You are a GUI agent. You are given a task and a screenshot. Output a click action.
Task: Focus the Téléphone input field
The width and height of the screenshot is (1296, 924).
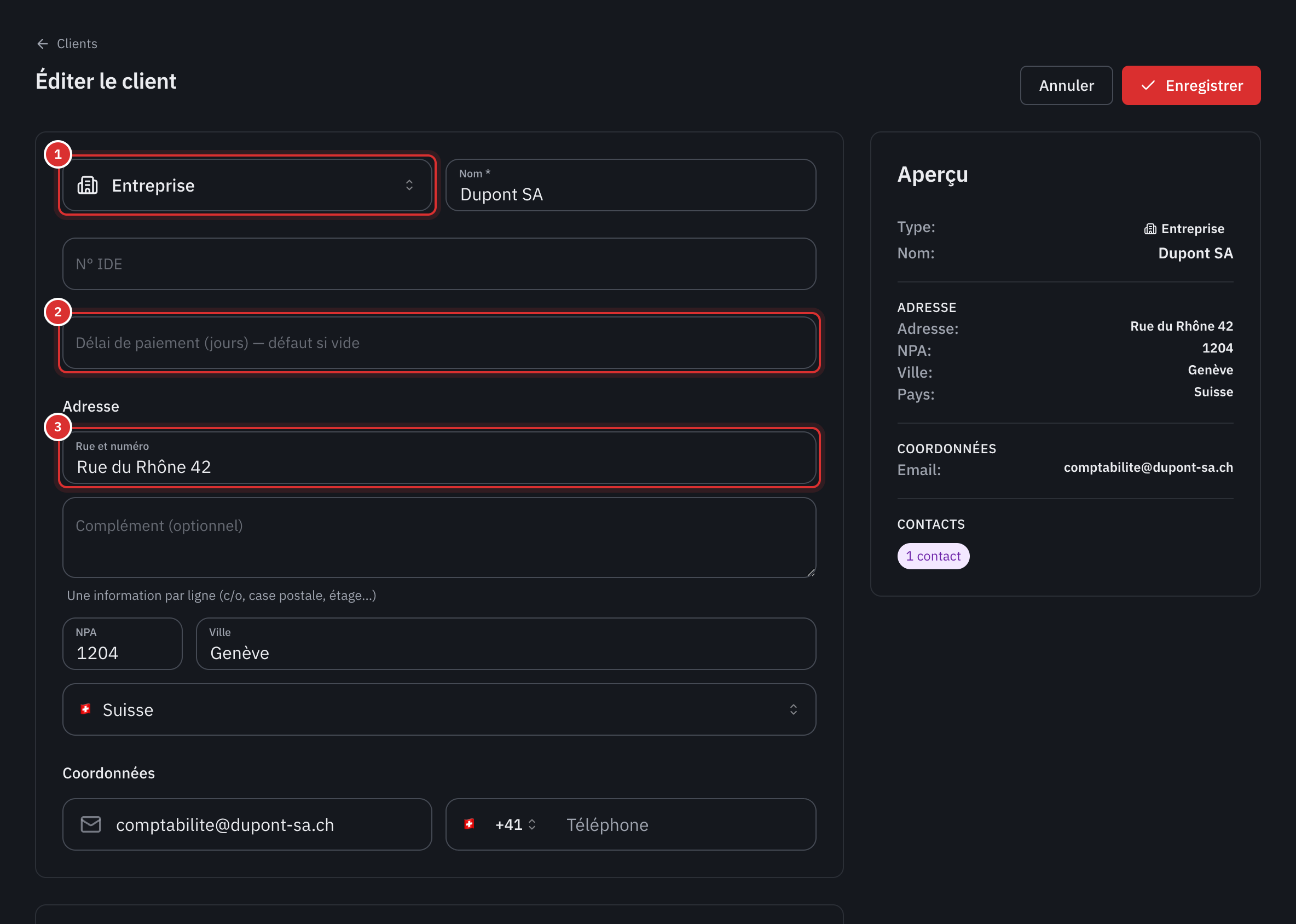(684, 824)
